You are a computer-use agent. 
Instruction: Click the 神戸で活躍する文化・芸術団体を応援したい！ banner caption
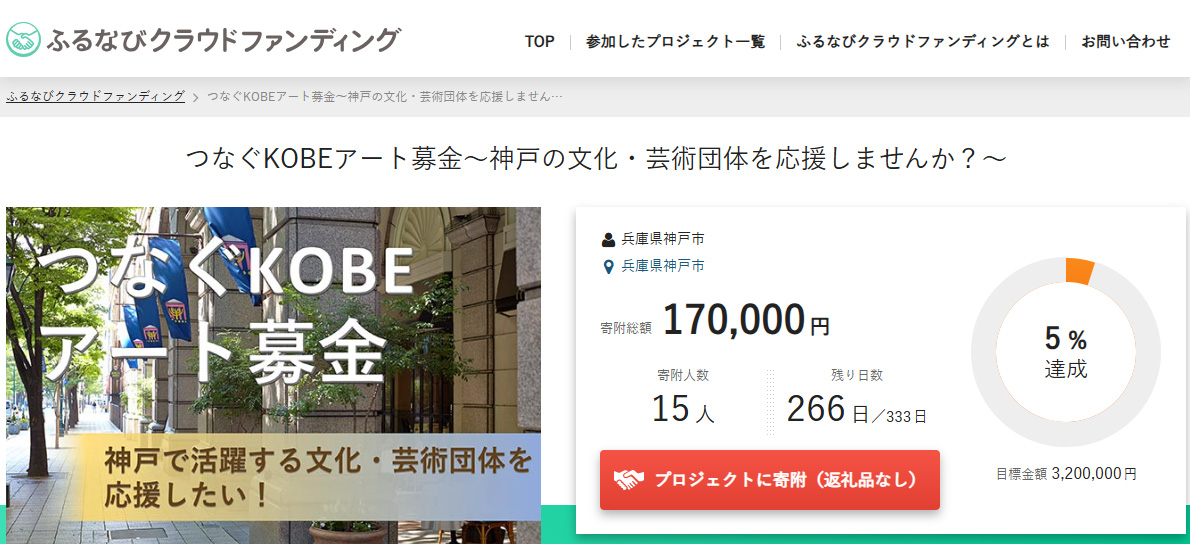[x=317, y=477]
